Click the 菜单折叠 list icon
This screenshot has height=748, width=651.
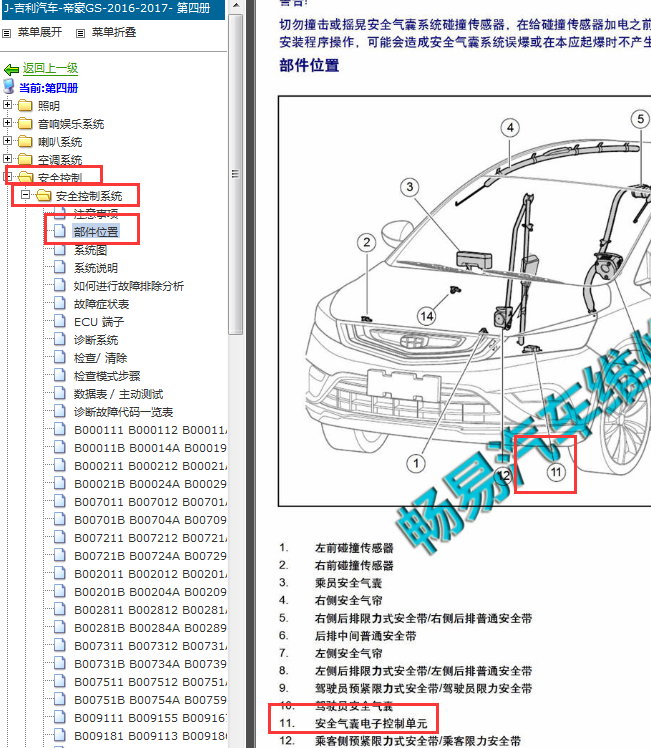[x=81, y=33]
